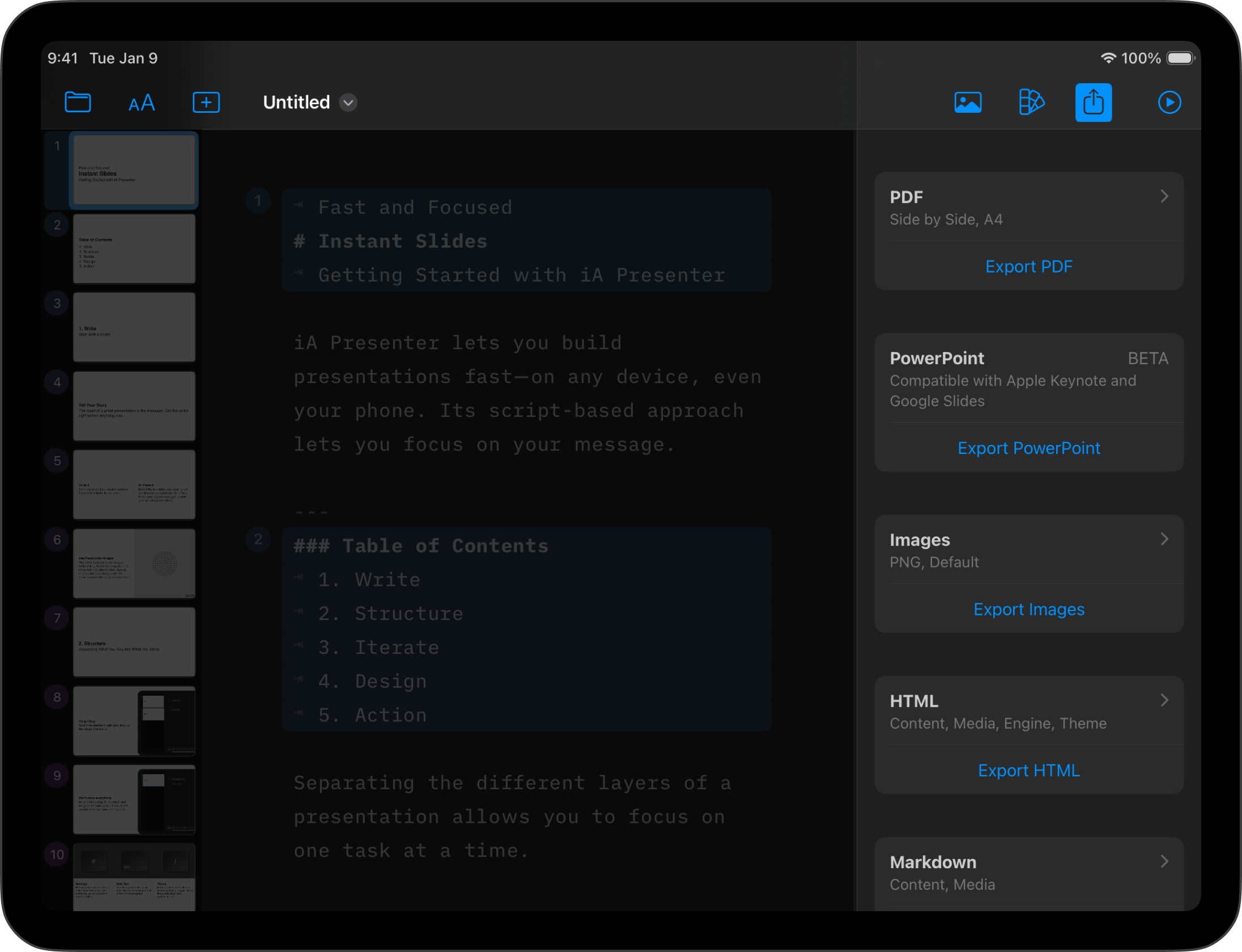The image size is (1242, 952).
Task: Toggle the share export panel icon
Action: pos(1093,103)
